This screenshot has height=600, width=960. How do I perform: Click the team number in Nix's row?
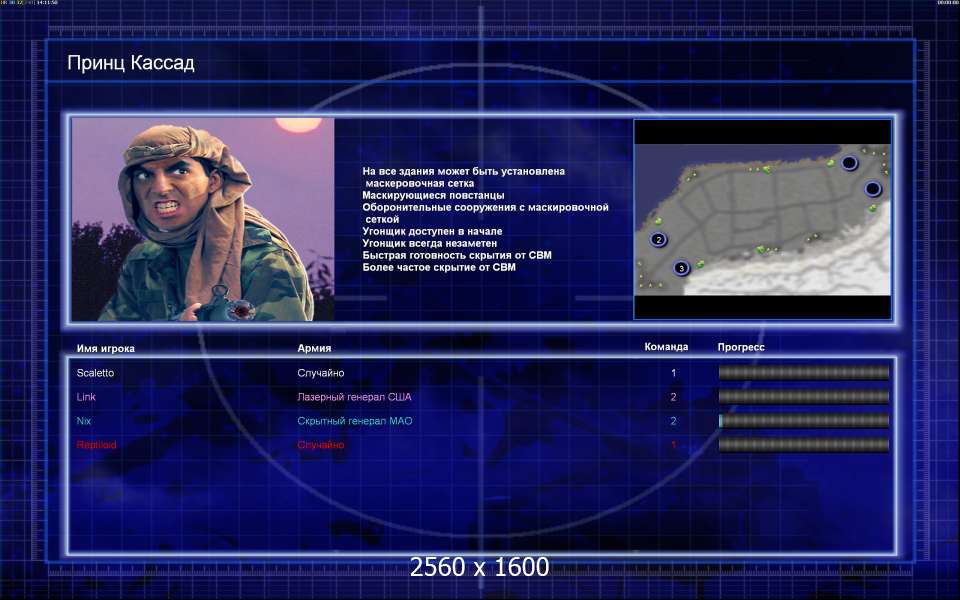click(x=673, y=421)
